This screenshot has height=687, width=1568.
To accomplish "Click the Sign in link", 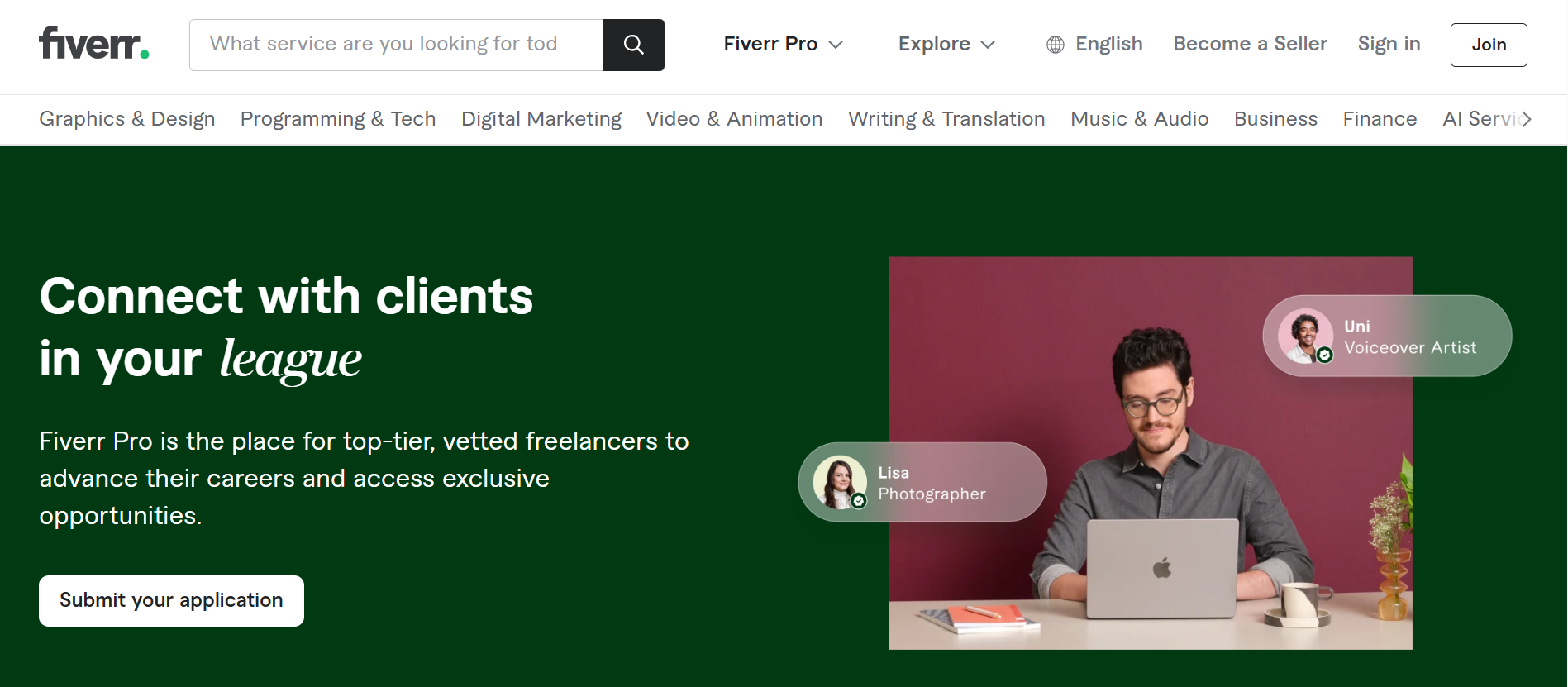I will [1389, 44].
